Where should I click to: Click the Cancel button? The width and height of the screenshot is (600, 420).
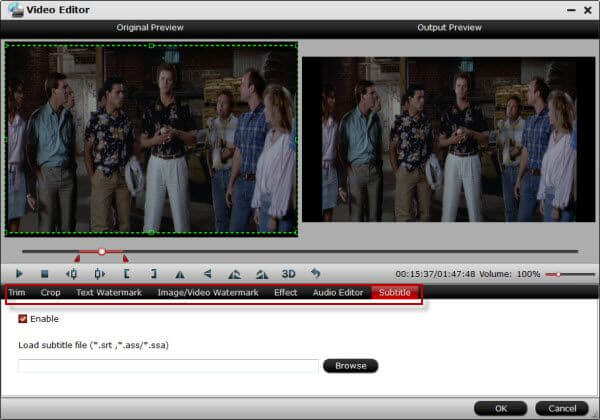561,408
